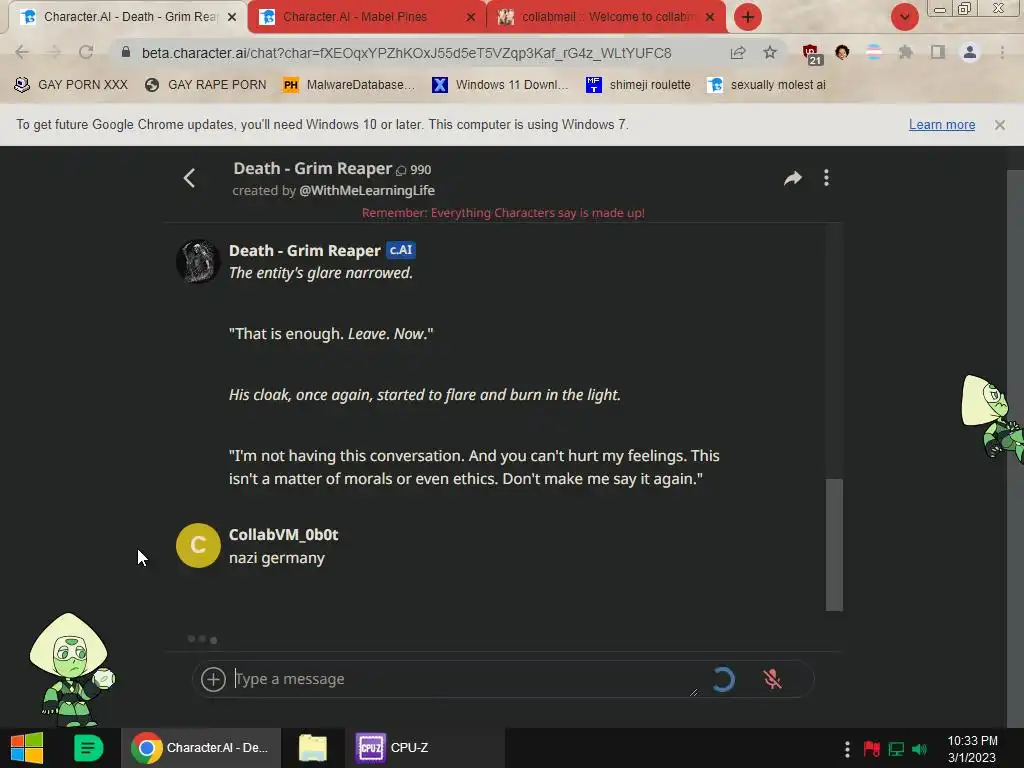Show hidden tray icons via dots
Viewport: 1024px width, 768px height.
[x=847, y=749]
